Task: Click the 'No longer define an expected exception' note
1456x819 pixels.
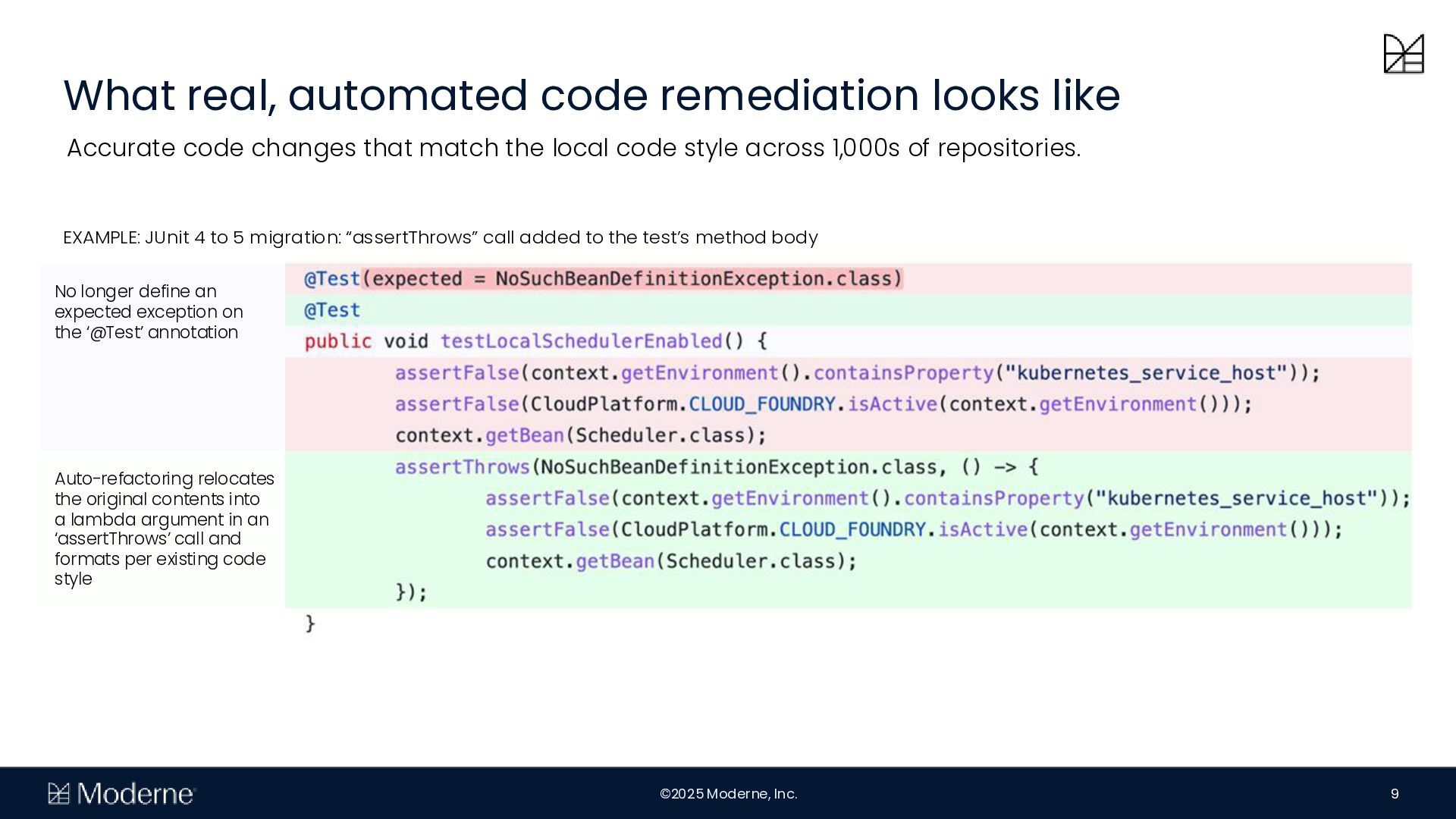Action: [149, 312]
